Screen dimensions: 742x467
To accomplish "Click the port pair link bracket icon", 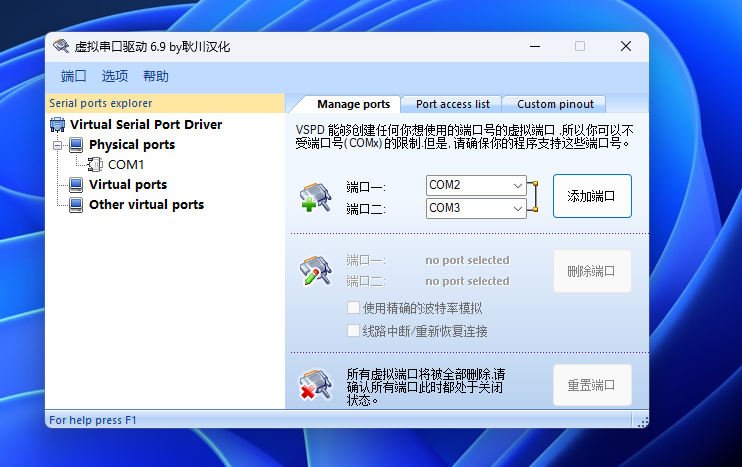I will coord(534,196).
